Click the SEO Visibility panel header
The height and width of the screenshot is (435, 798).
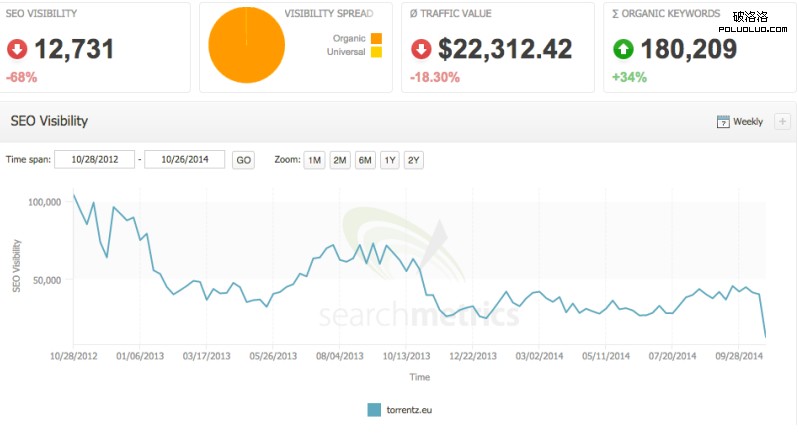point(50,121)
